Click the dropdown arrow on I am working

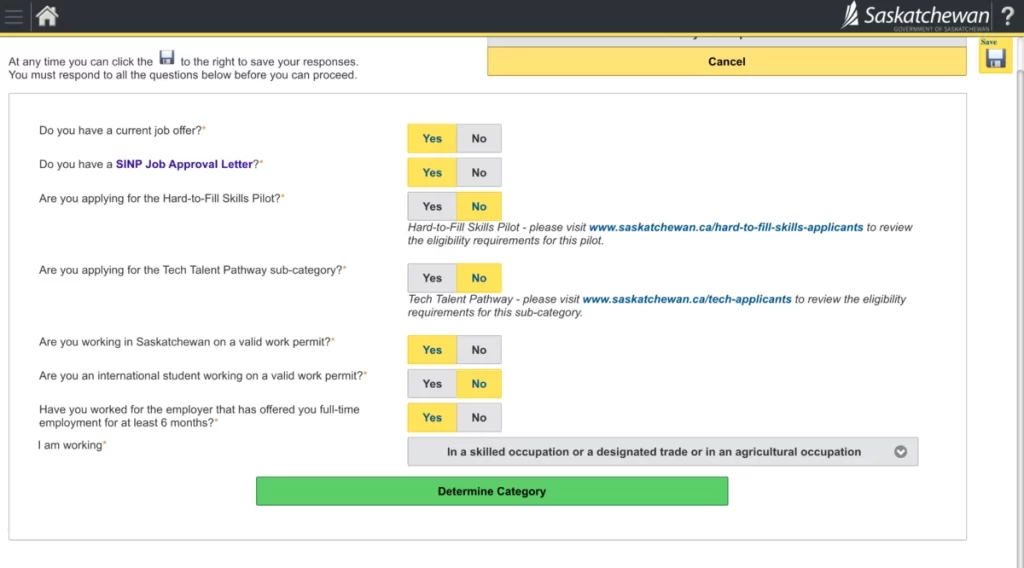[x=900, y=452]
